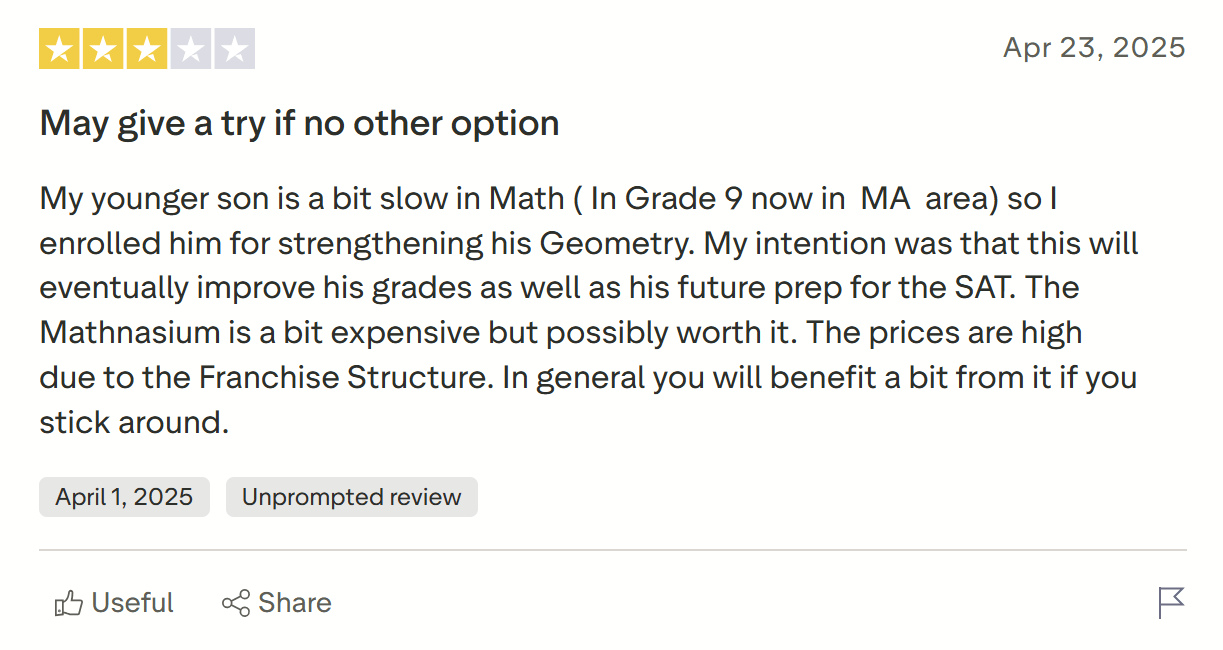Select the second star in the rating
Screen dimensions: 1223x650
(103, 47)
